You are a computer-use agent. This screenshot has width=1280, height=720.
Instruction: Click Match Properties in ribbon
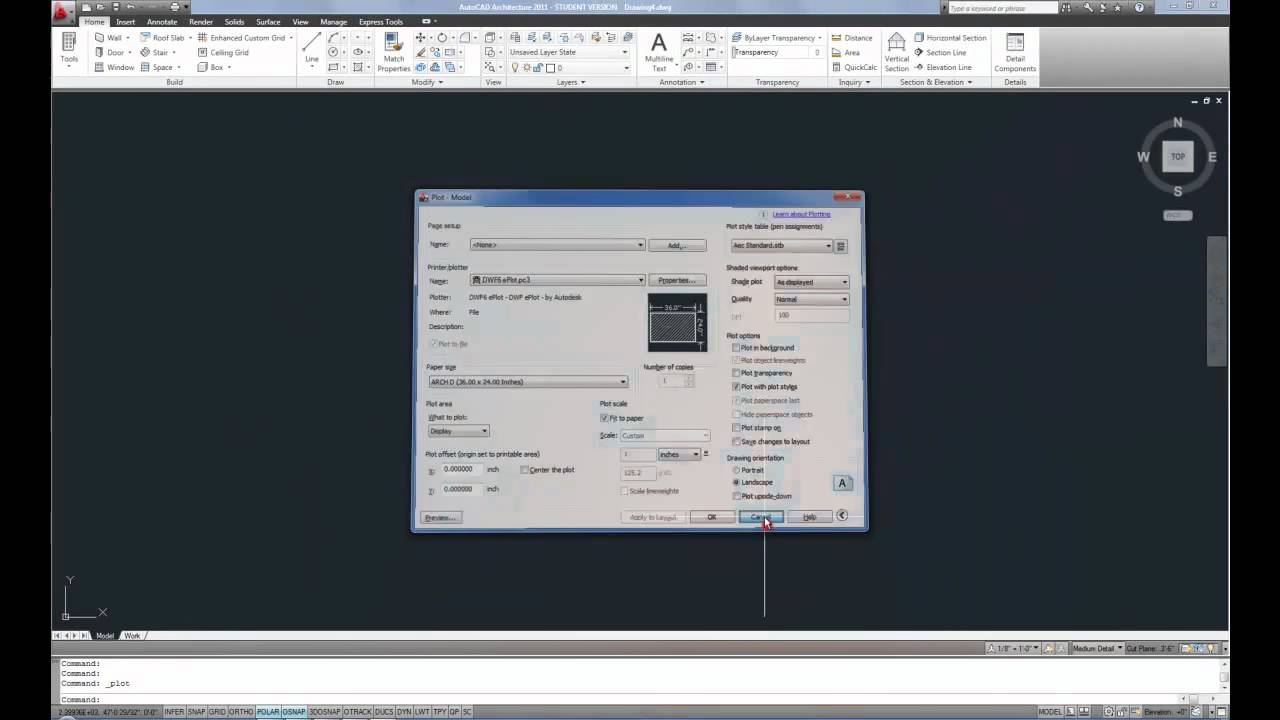[x=394, y=52]
